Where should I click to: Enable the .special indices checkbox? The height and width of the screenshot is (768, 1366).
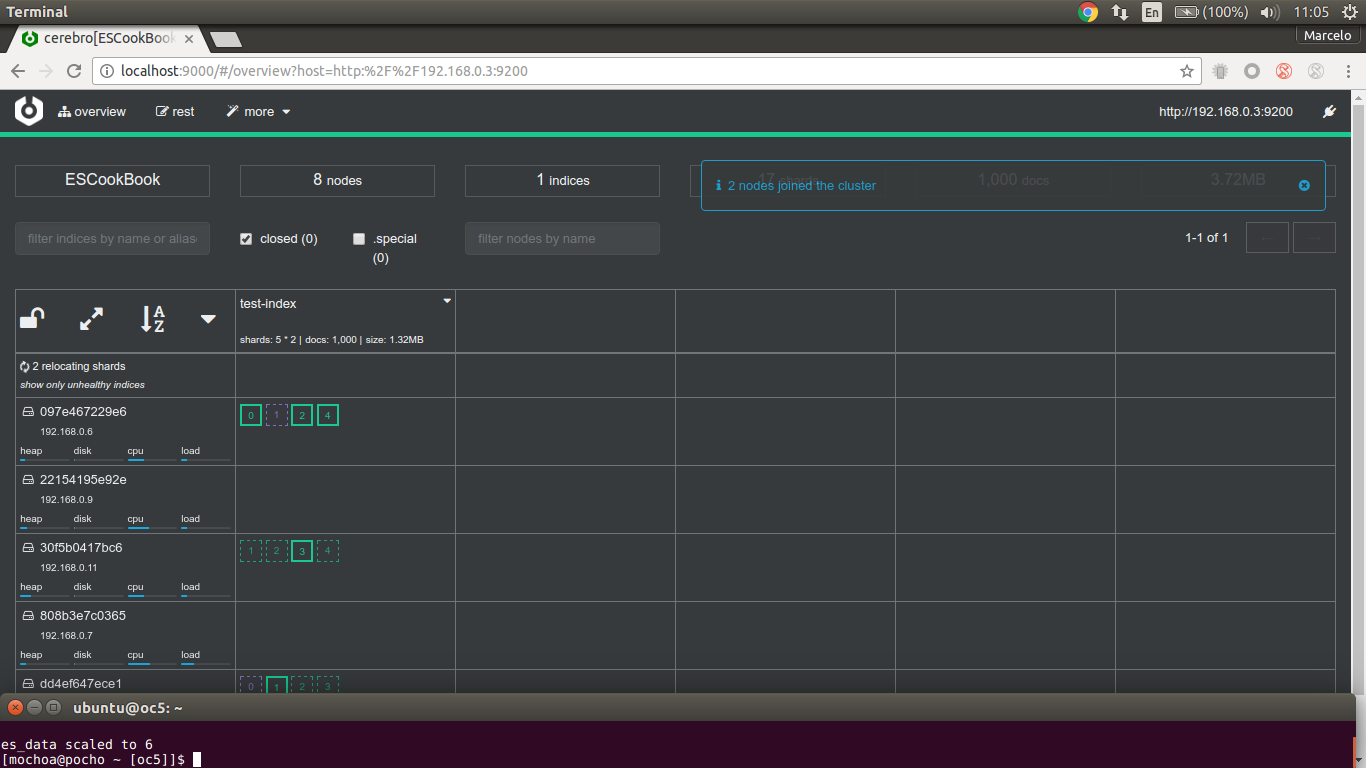[x=359, y=239]
